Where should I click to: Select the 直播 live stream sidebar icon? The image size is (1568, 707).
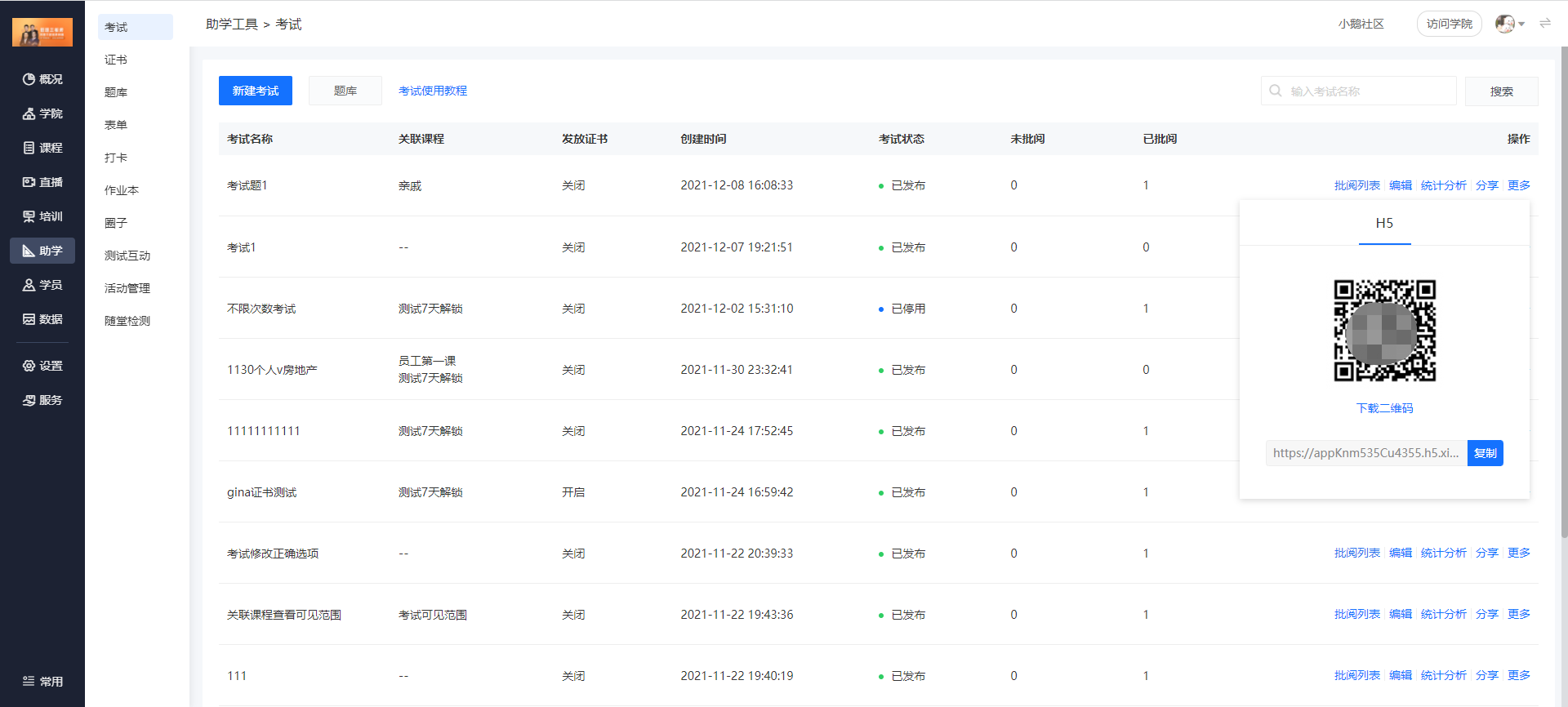[x=42, y=182]
